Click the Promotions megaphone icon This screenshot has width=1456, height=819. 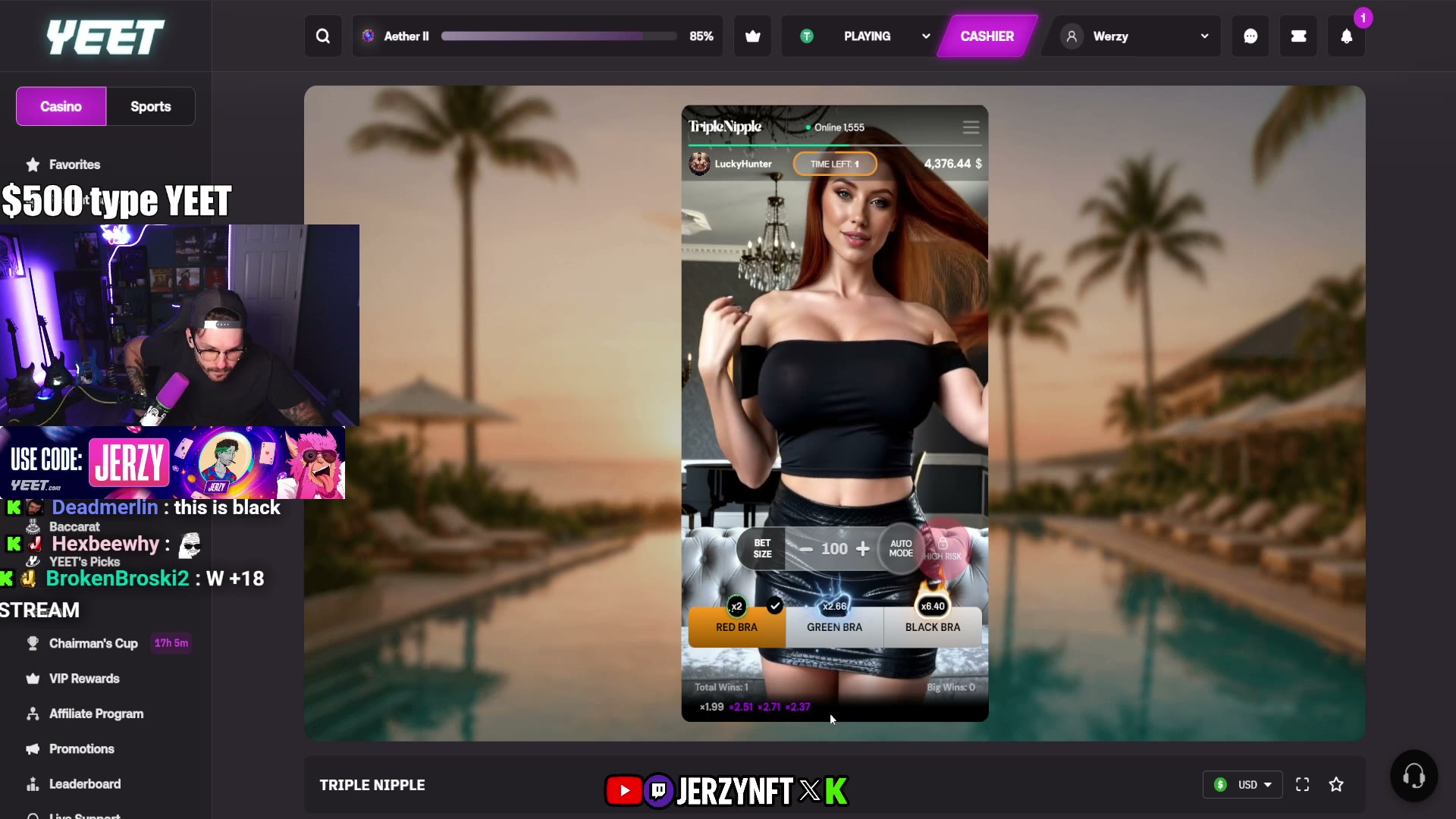33,749
